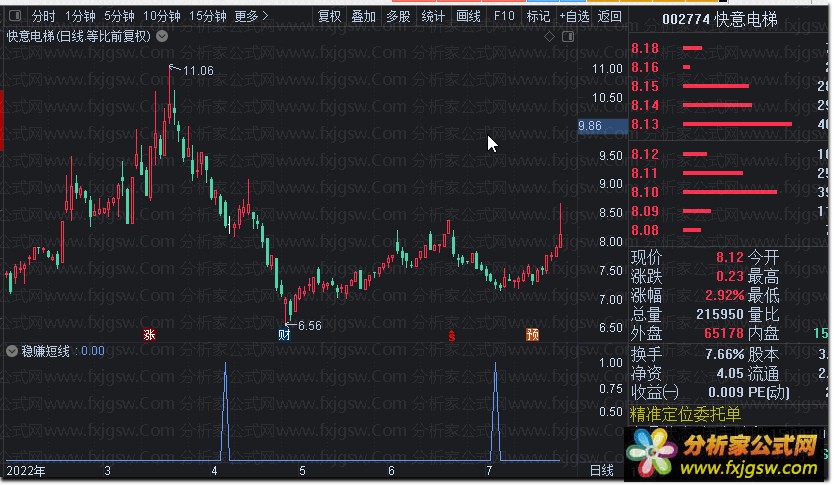834x485 pixels.
Task: Open the 复权 adjustment menu
Action: pyautogui.click(x=329, y=16)
